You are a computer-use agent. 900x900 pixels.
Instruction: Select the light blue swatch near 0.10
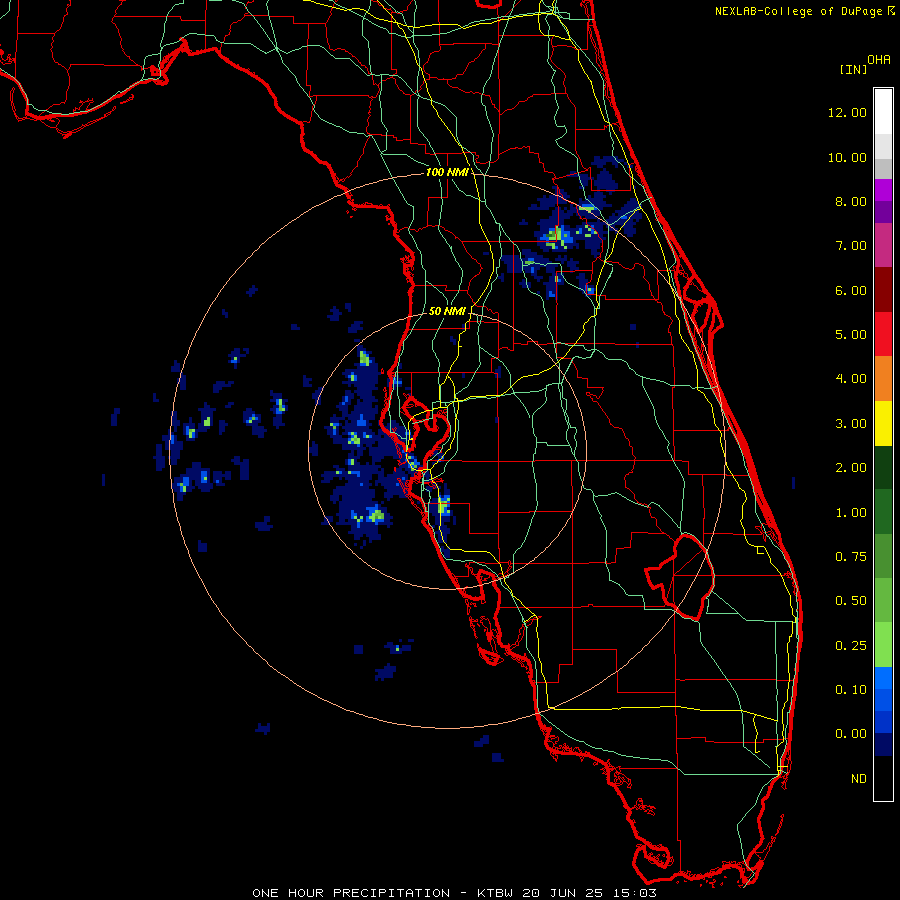coord(883,678)
